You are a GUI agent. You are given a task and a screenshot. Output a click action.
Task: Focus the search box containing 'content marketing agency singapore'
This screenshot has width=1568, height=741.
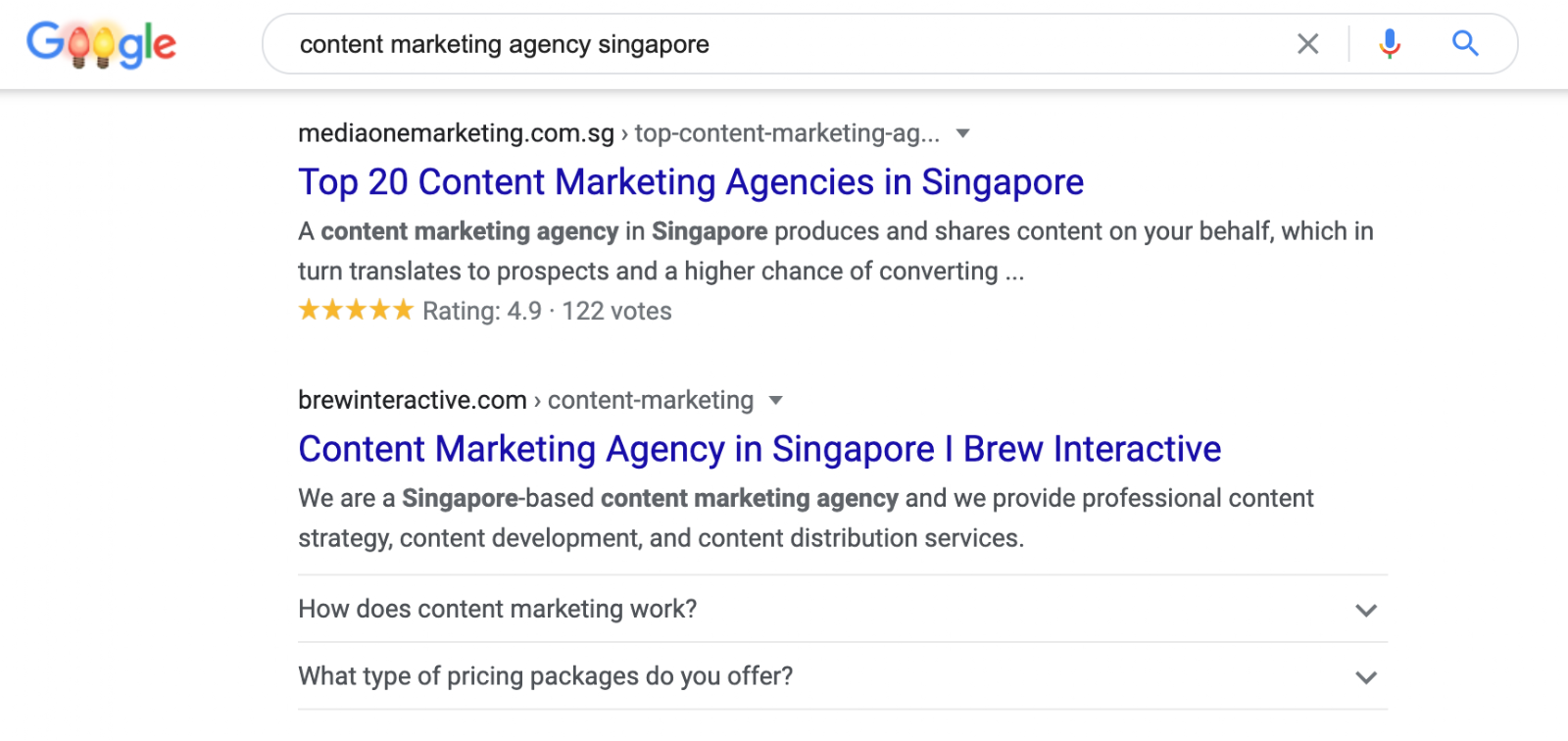[784, 44]
